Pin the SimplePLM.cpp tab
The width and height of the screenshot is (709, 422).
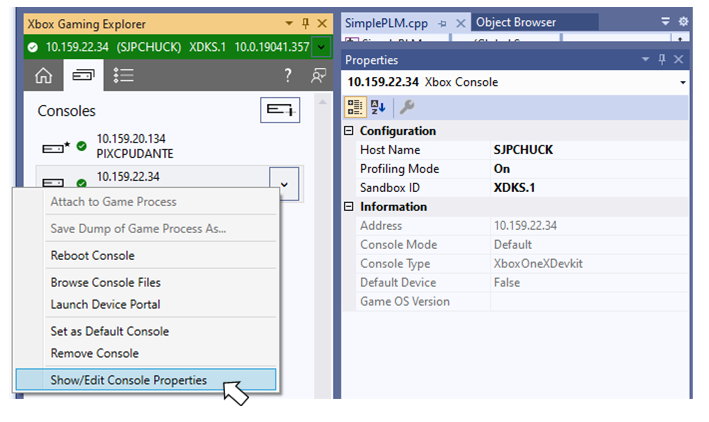click(x=442, y=24)
